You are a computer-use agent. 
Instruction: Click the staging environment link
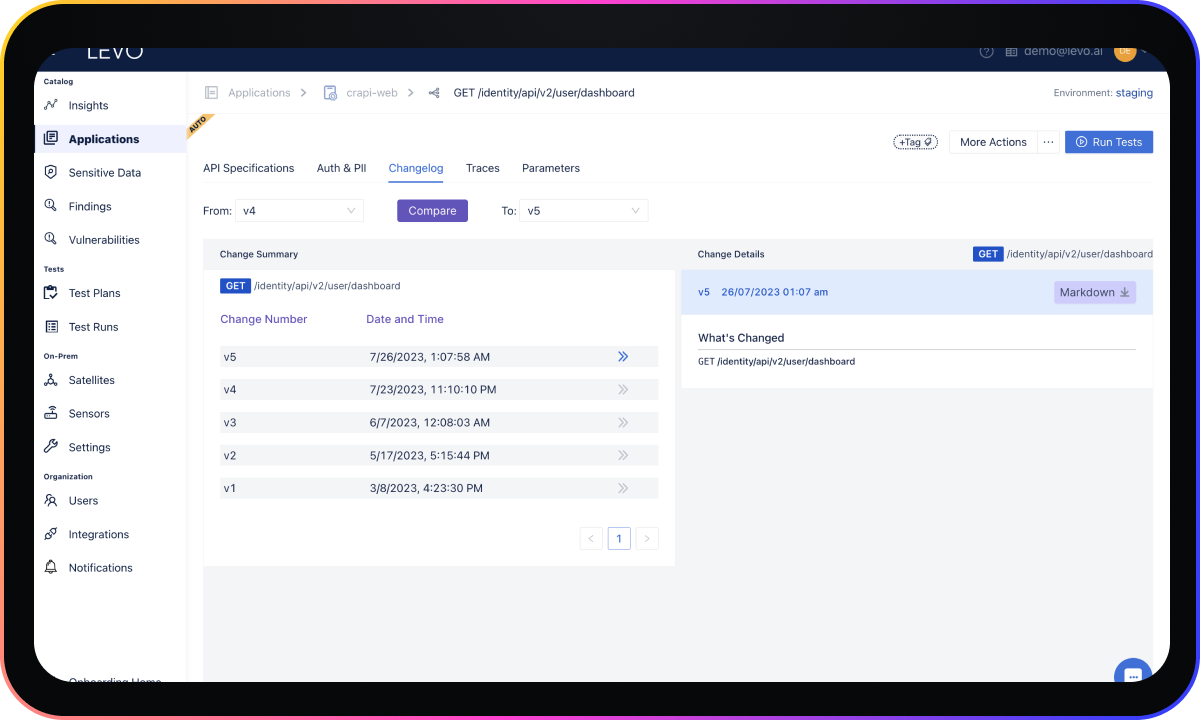pyautogui.click(x=1134, y=93)
